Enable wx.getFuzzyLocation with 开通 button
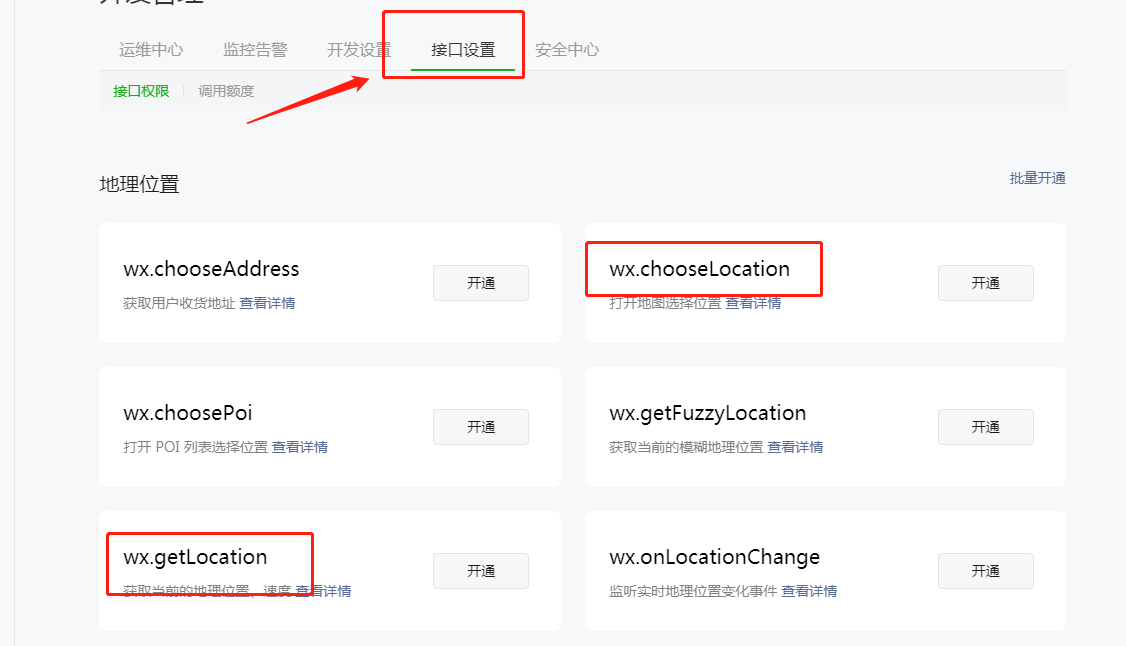 pyautogui.click(x=986, y=427)
